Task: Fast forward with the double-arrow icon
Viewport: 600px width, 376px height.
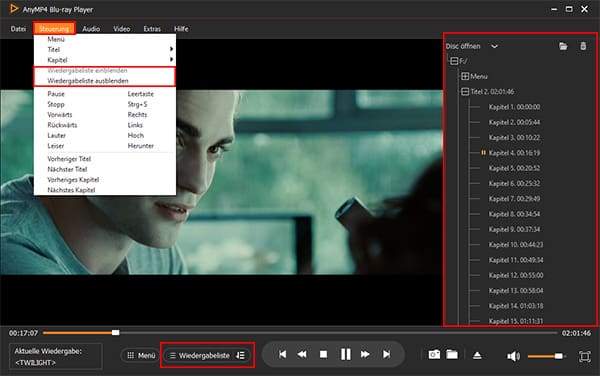Action: (365, 355)
